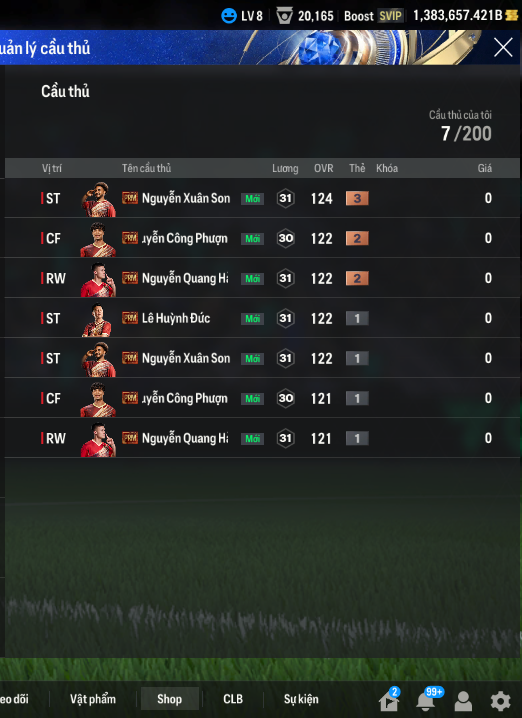Click the home icon with 2 badge
Screen dimensions: 522x718
(389, 699)
